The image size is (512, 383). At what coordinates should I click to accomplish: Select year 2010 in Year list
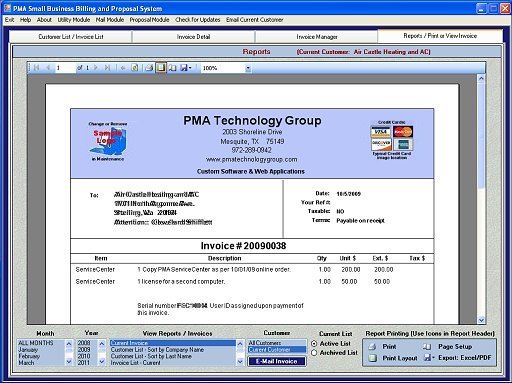pos(87,356)
